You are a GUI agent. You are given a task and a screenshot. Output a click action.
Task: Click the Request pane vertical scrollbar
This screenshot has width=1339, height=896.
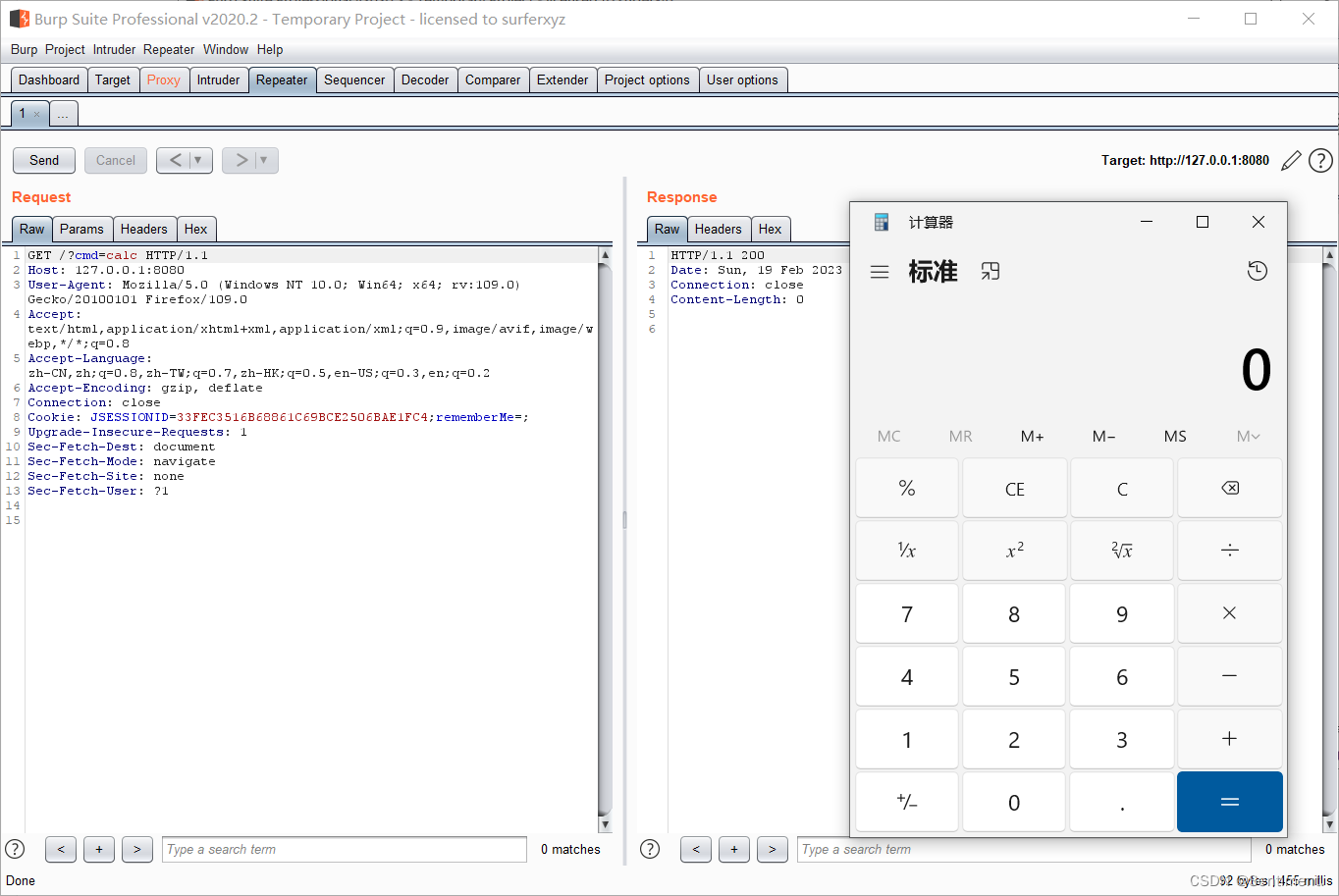click(605, 540)
